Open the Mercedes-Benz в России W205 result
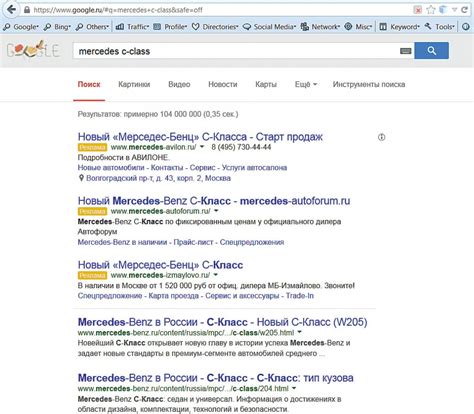474x414 pixels. pyautogui.click(x=223, y=322)
